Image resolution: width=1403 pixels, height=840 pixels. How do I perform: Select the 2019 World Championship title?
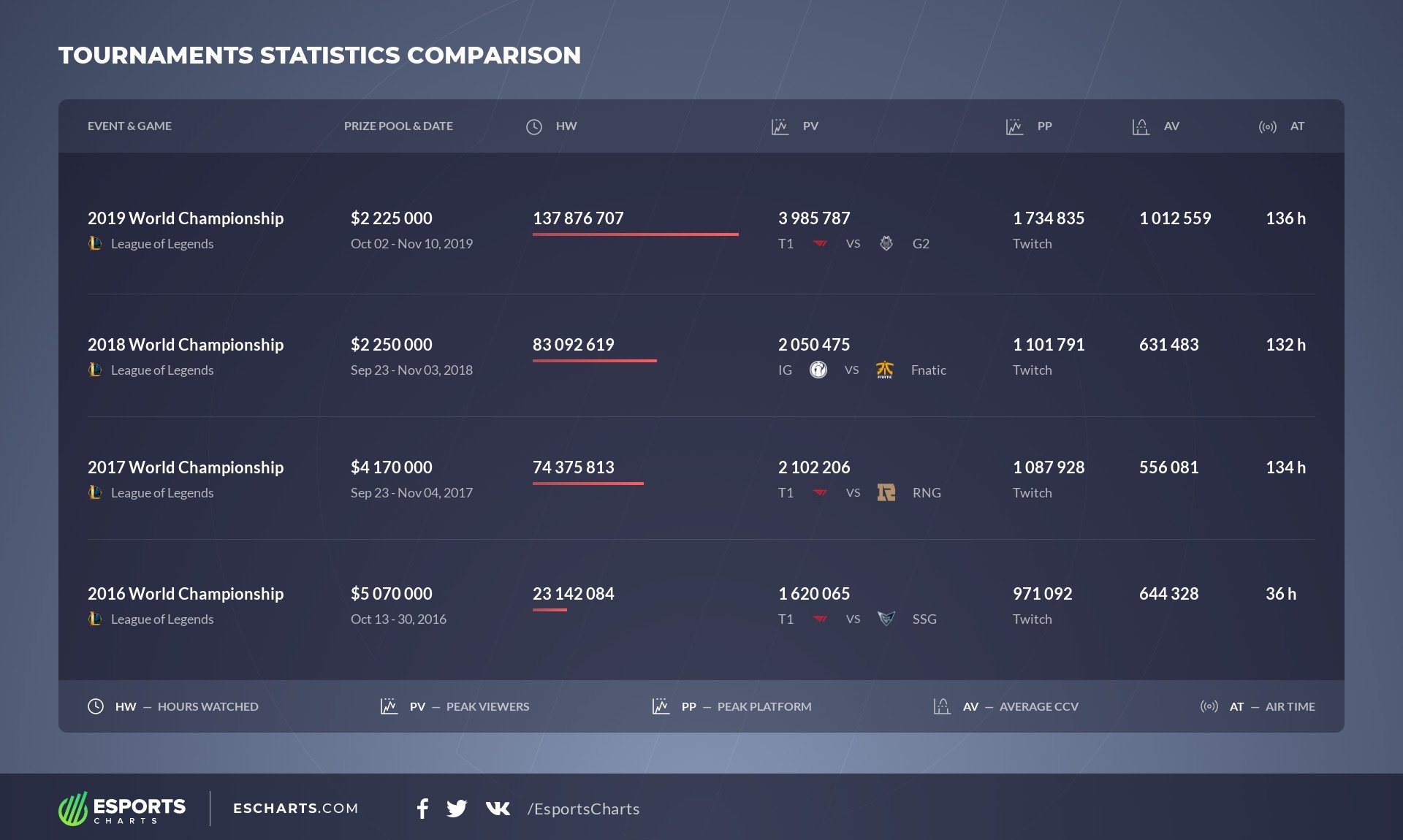tap(186, 218)
